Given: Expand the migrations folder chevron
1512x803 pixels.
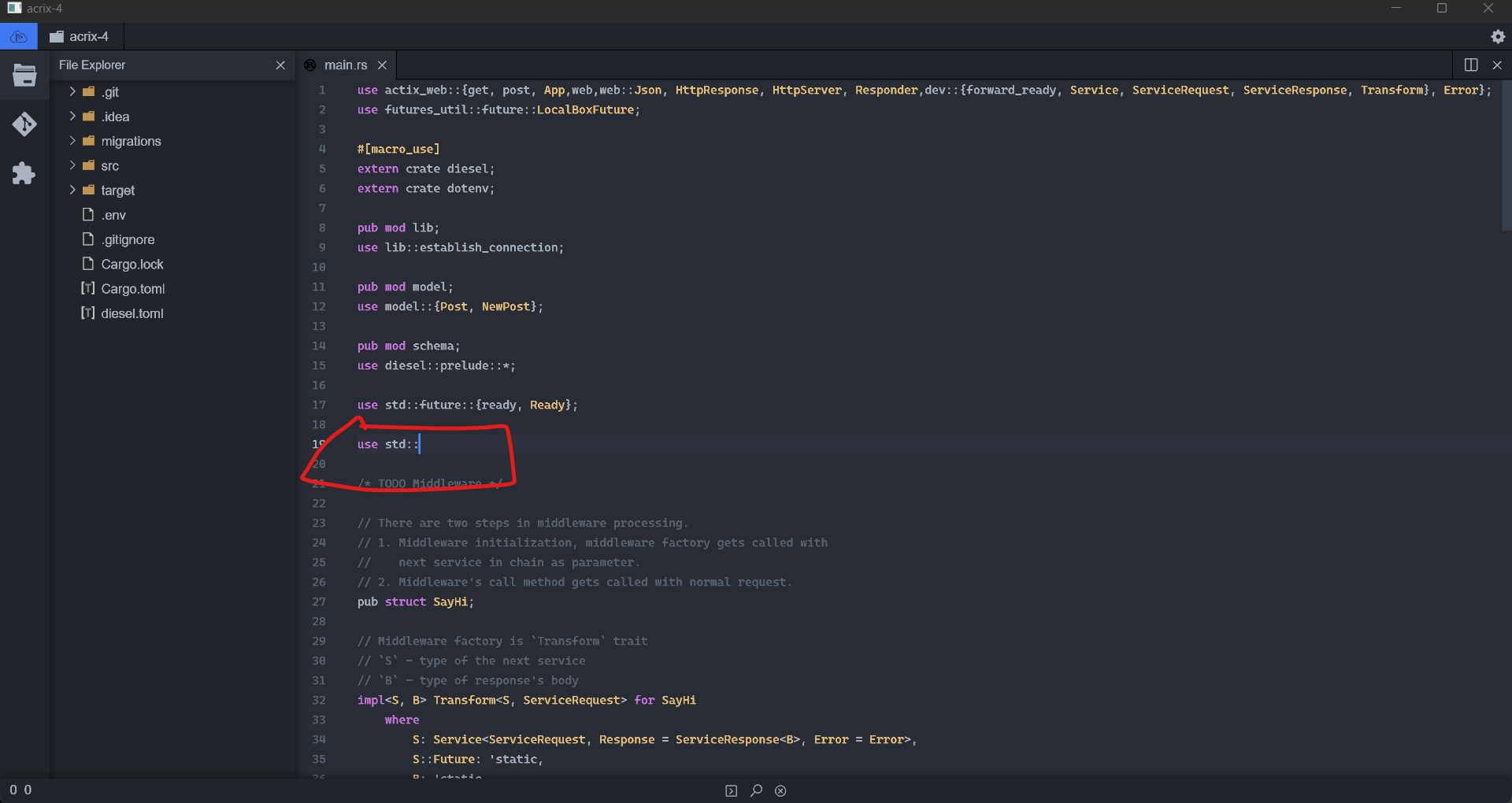Looking at the screenshot, I should (x=72, y=141).
